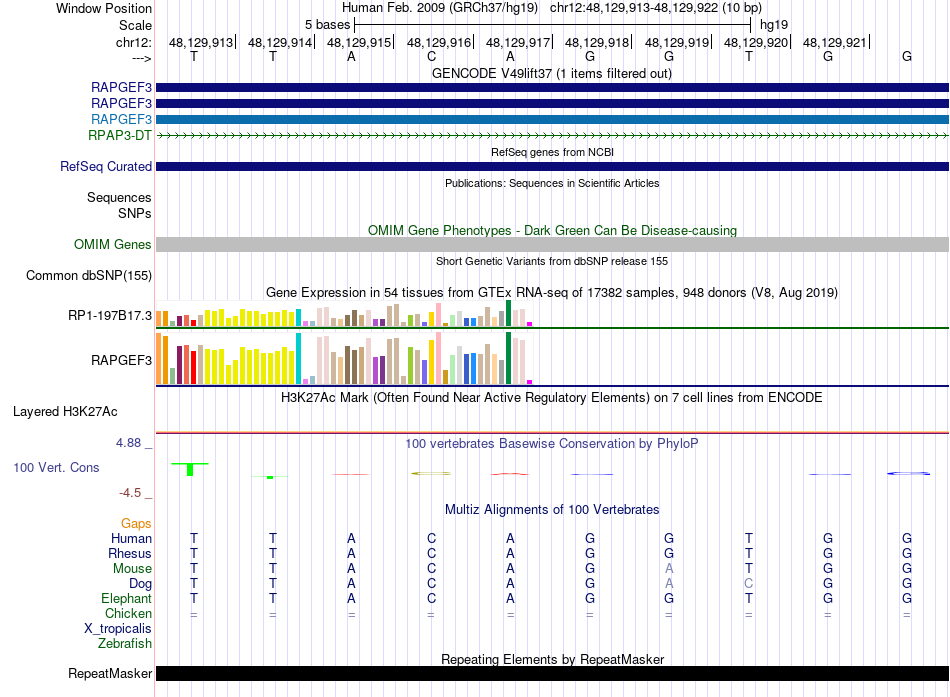Viewport: 950px width, 697px height.
Task: Click the ---> sequence direction arrow
Action: (x=141, y=58)
